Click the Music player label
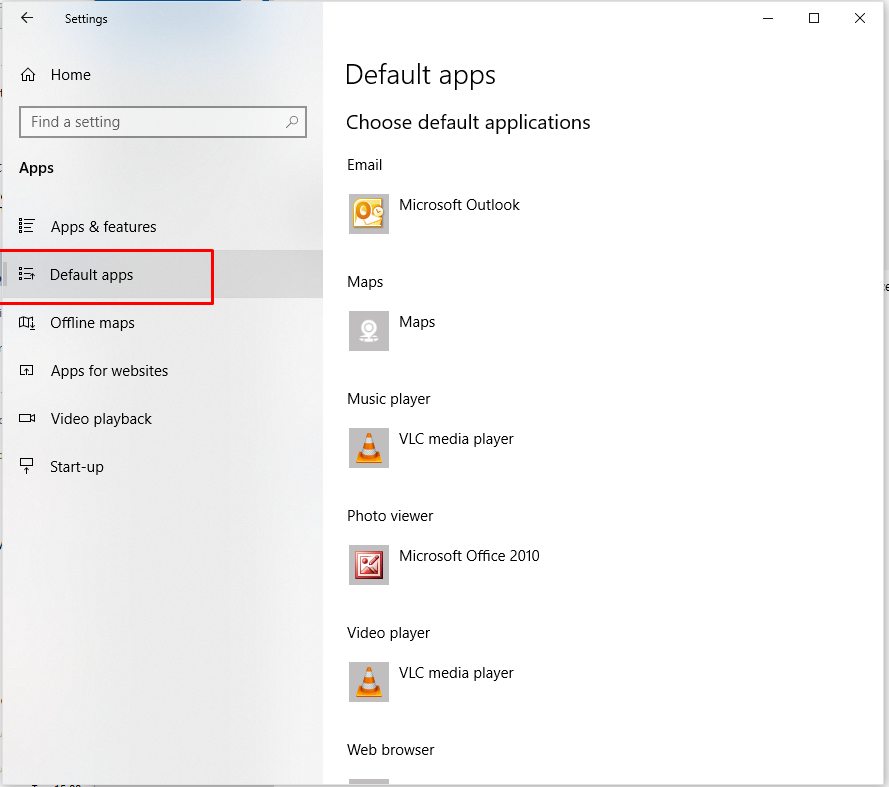The height and width of the screenshot is (787, 889). click(388, 399)
